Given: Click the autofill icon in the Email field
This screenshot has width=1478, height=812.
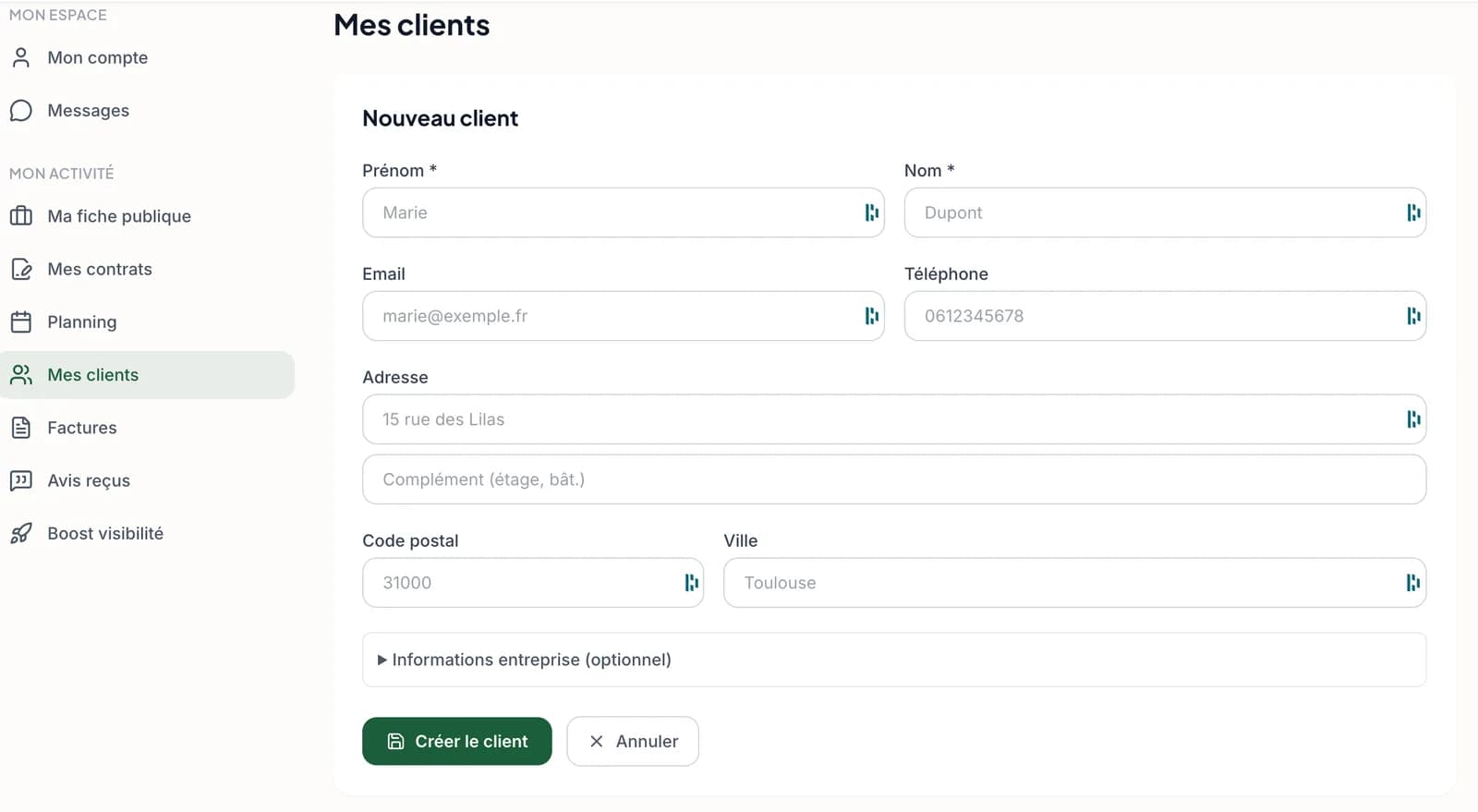Looking at the screenshot, I should pos(871,316).
